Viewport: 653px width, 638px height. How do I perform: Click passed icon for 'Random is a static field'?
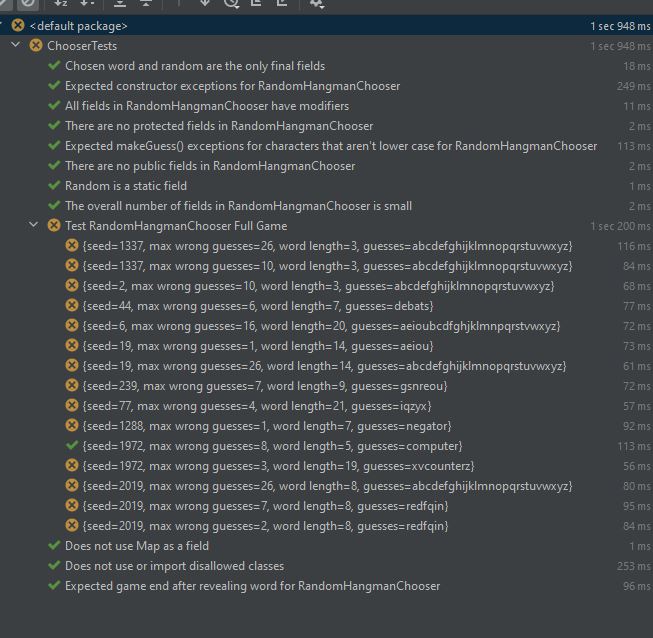click(54, 186)
